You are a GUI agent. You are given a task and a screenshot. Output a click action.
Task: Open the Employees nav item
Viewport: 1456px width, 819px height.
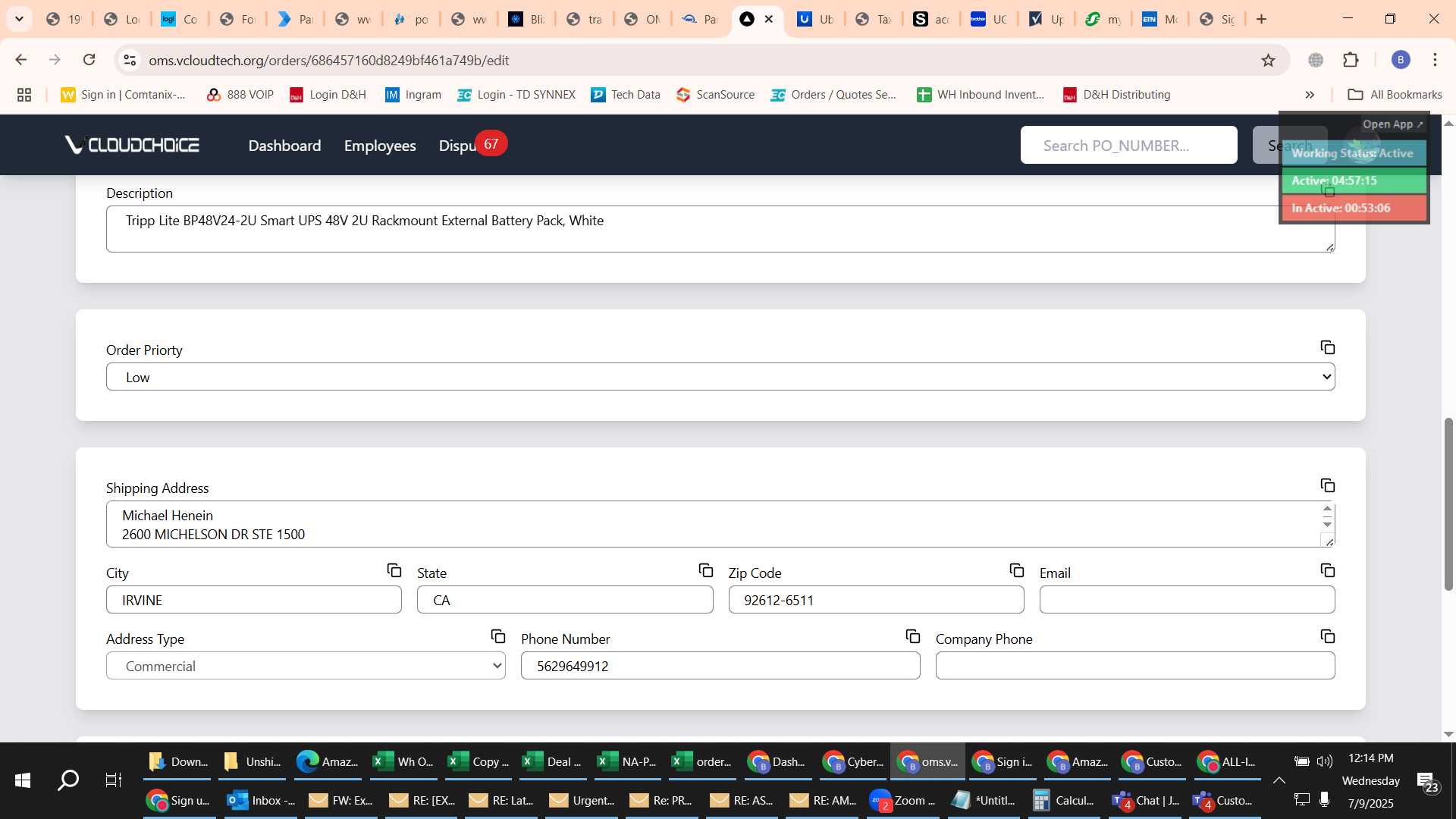pyautogui.click(x=380, y=146)
